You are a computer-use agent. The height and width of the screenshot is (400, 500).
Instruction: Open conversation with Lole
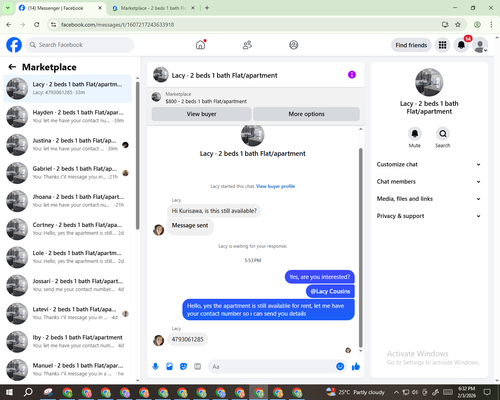(x=67, y=257)
